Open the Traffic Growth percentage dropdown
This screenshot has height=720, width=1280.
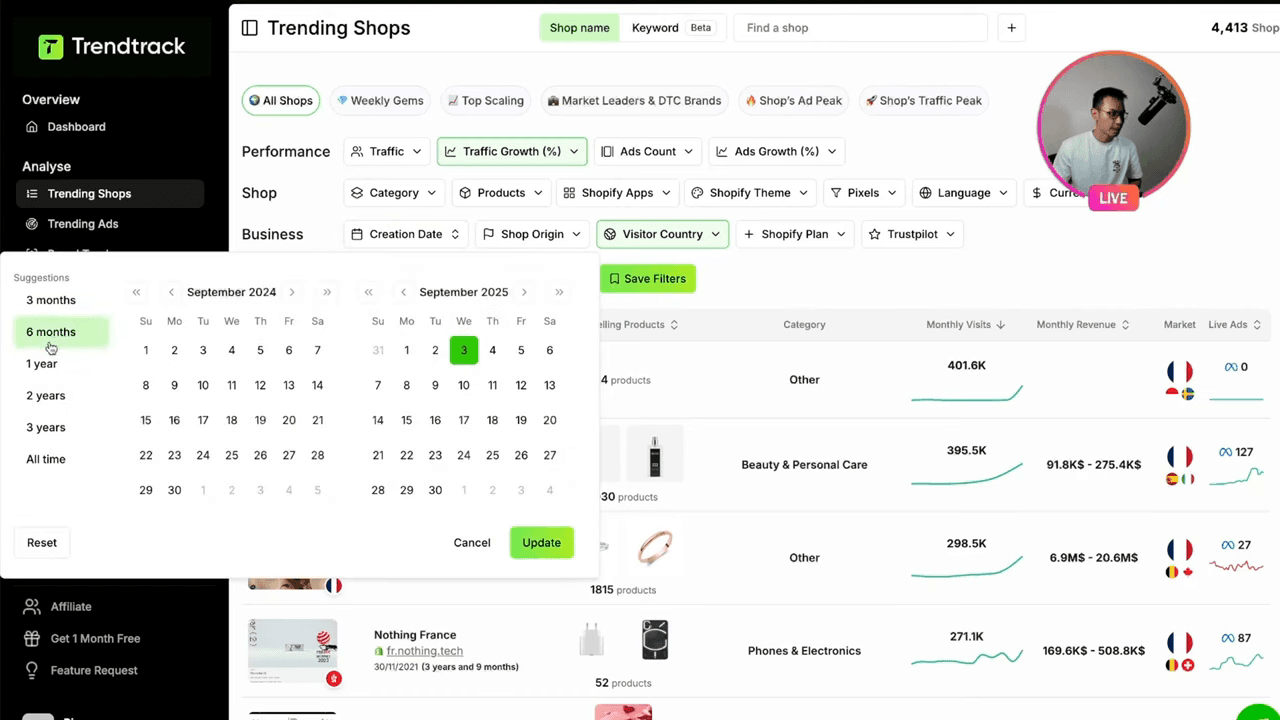coord(511,151)
